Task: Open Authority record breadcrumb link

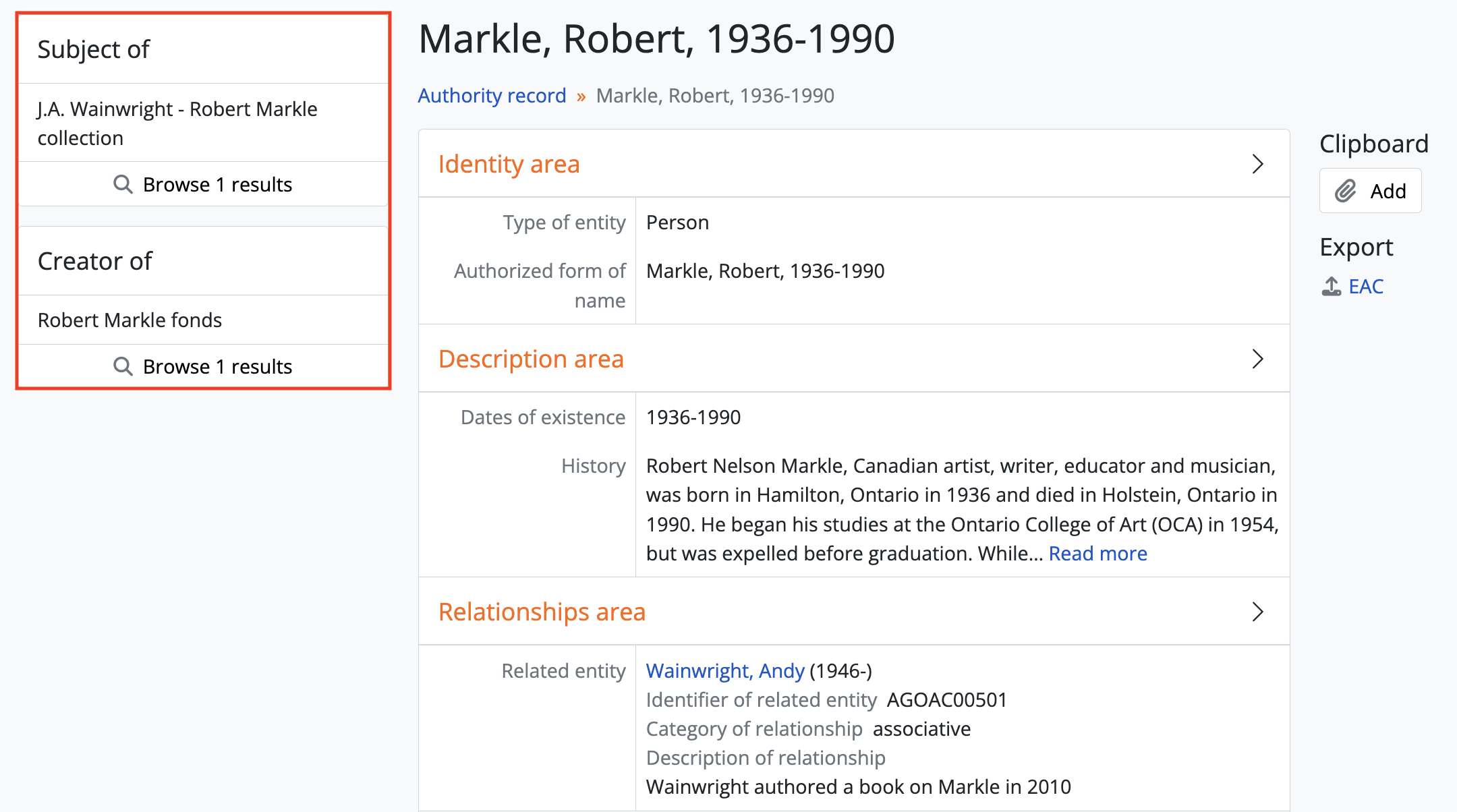Action: tap(492, 96)
